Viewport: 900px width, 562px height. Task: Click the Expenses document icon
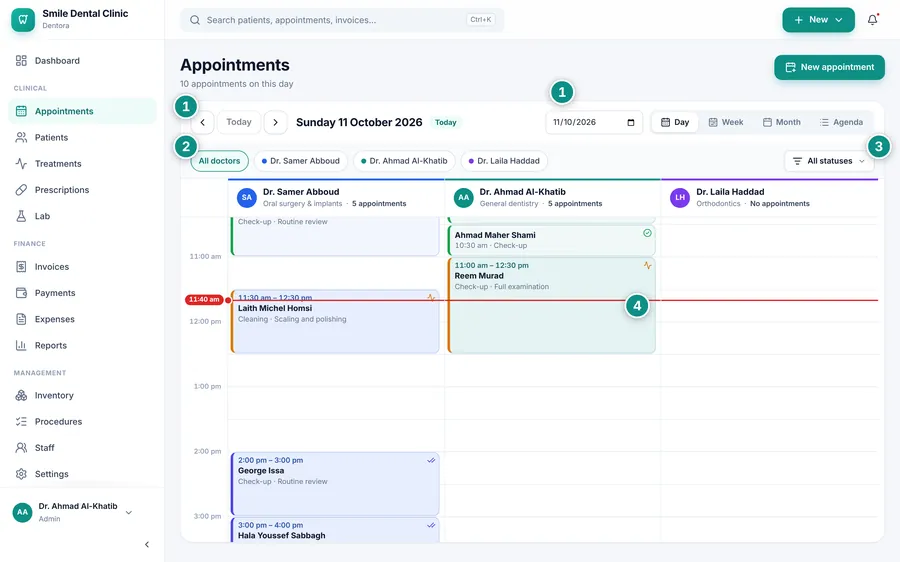coord(21,319)
